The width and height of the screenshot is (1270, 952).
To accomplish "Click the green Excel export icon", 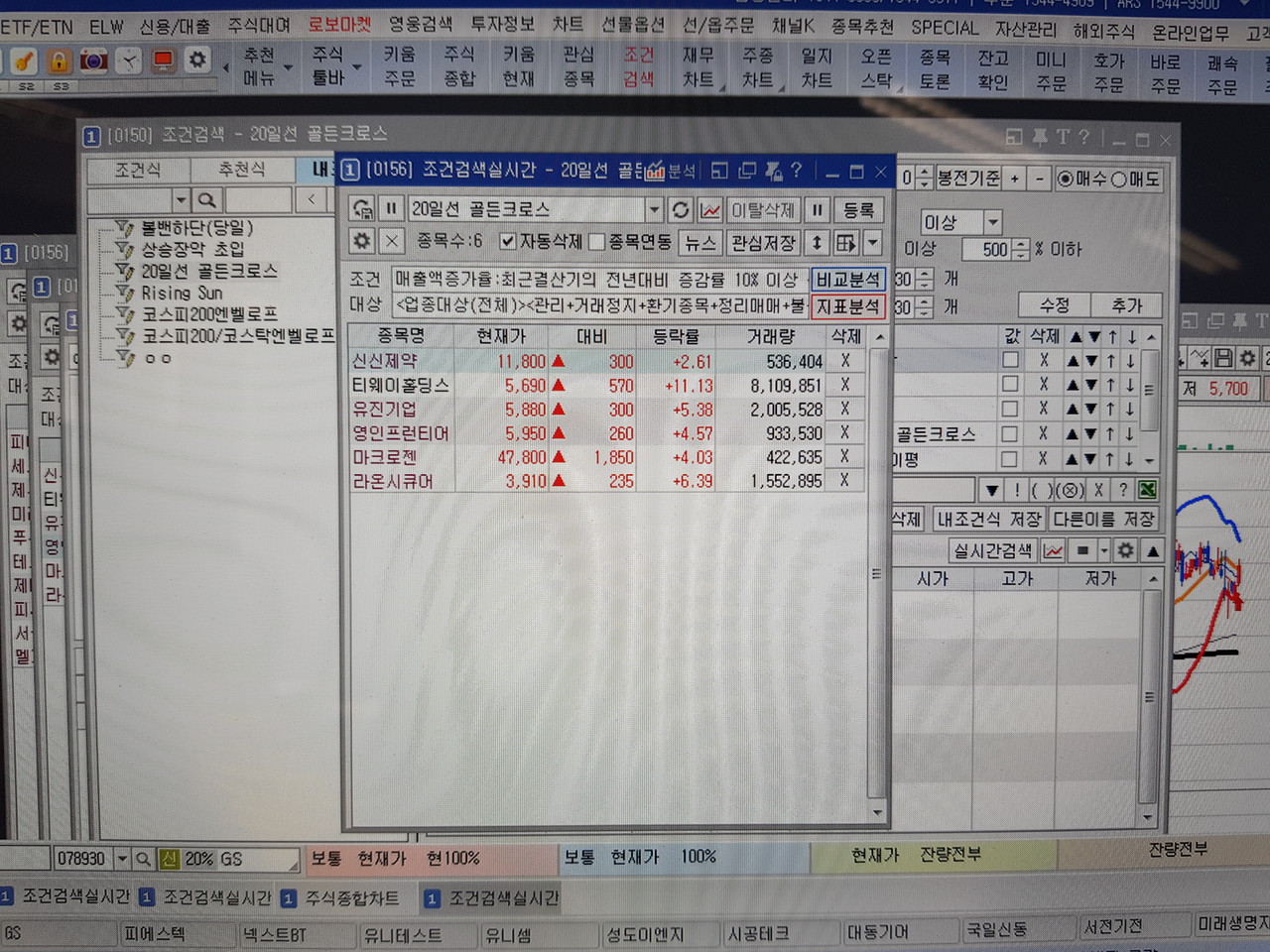I will (1147, 490).
